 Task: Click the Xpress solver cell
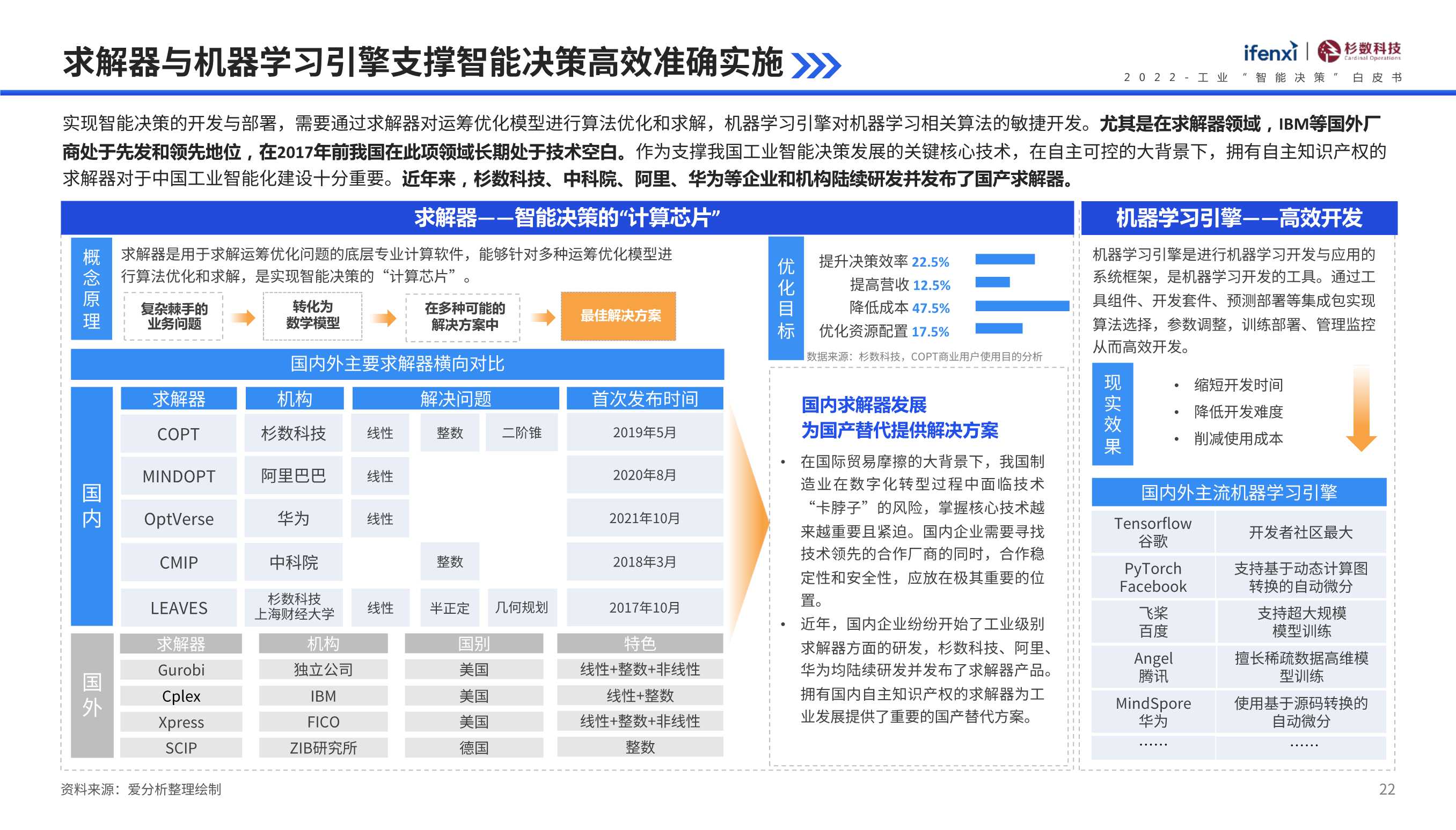point(181,722)
